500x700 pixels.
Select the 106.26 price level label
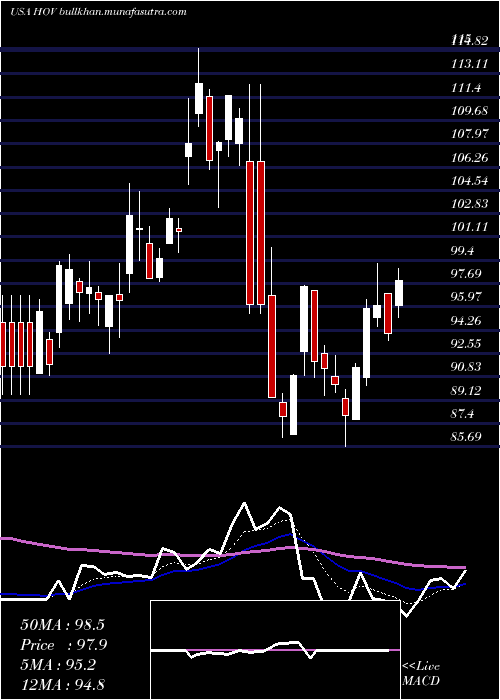tap(469, 158)
